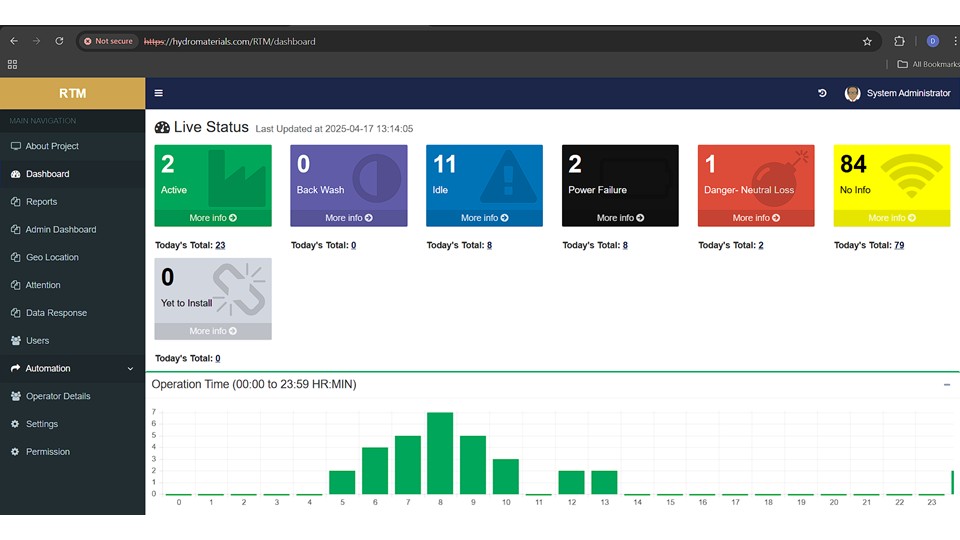The image size is (960, 540).
Task: Open the browser apps grid icon
Action: point(13,64)
